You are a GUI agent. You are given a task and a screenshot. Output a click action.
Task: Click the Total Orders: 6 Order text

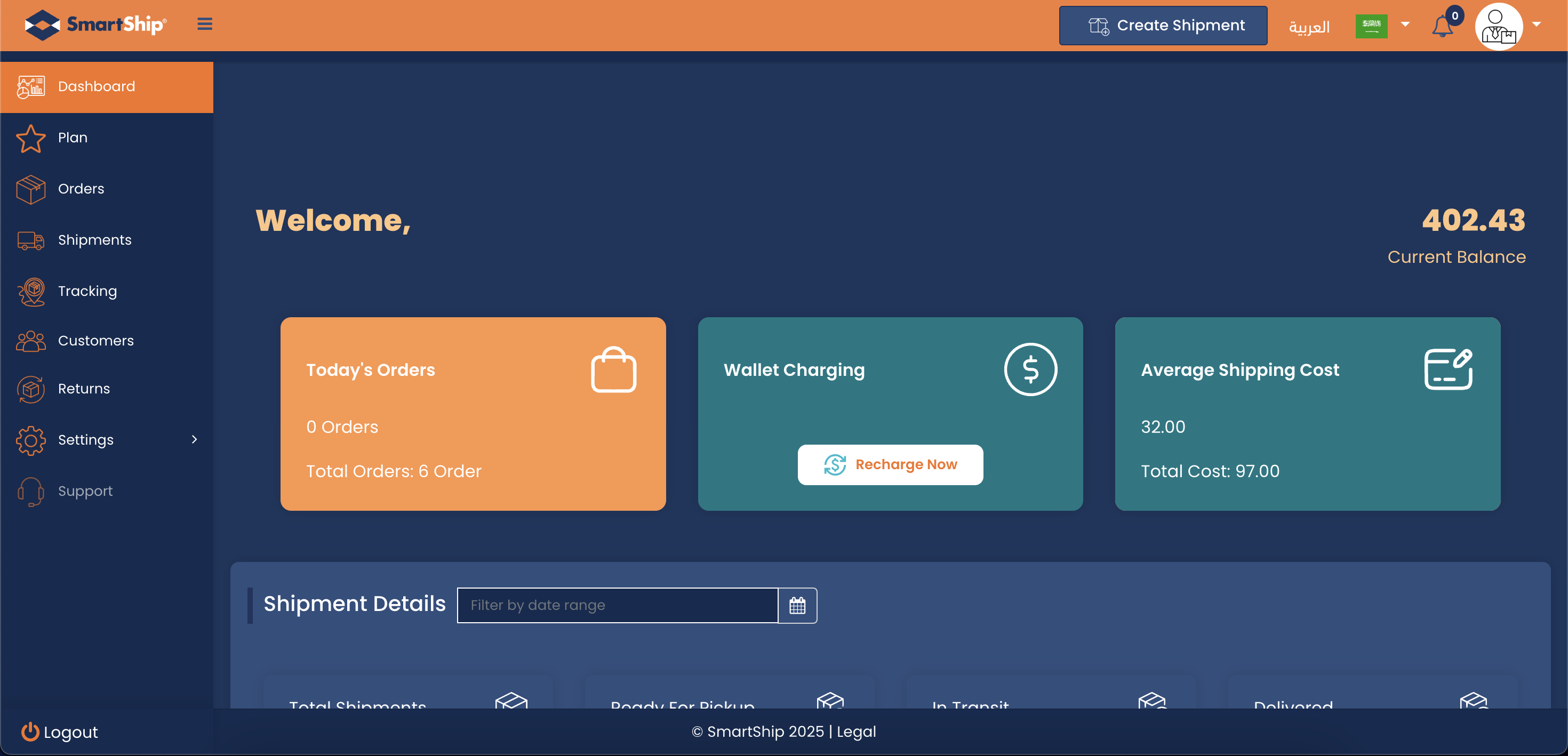(394, 471)
